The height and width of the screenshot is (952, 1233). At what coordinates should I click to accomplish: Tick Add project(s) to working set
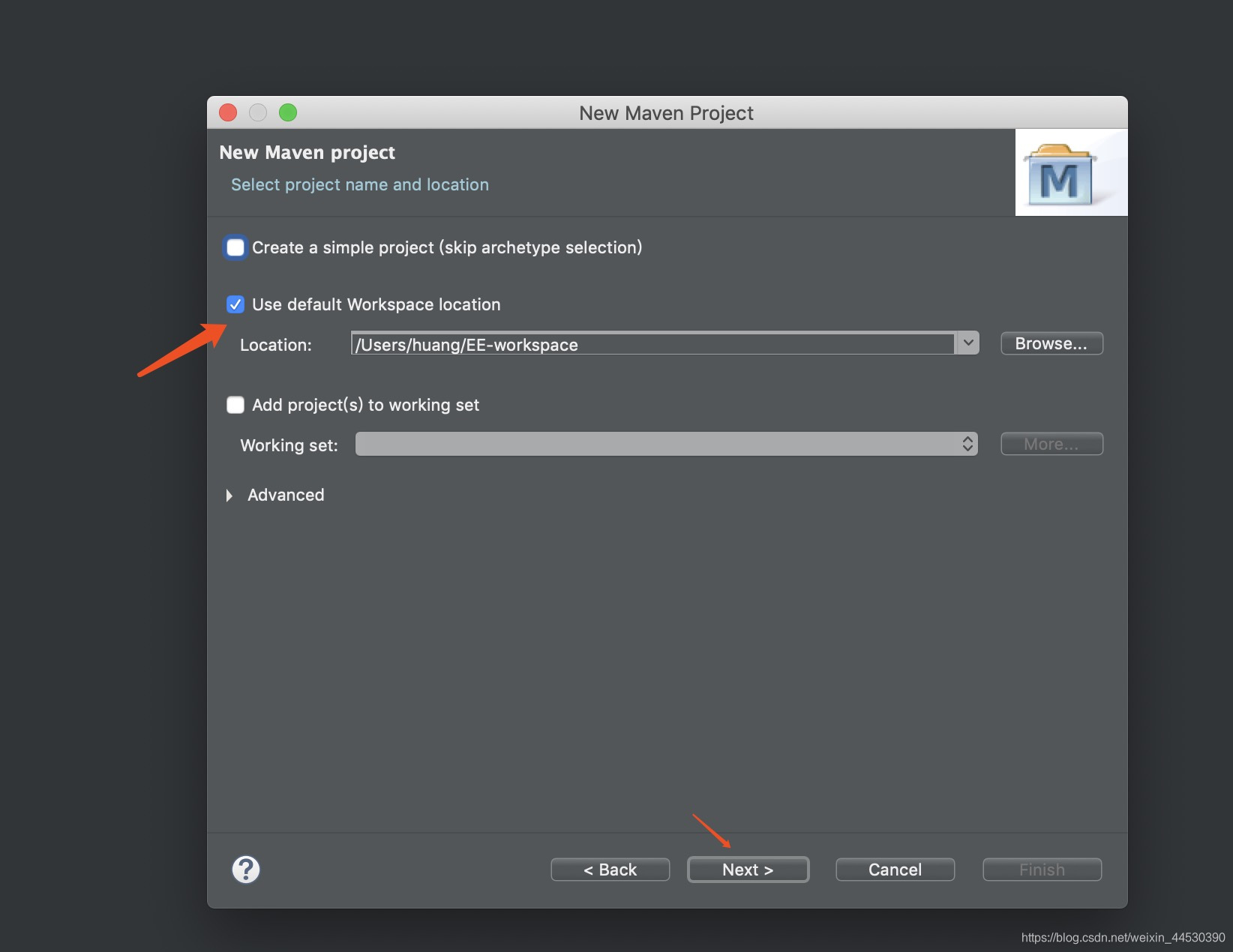pos(235,405)
